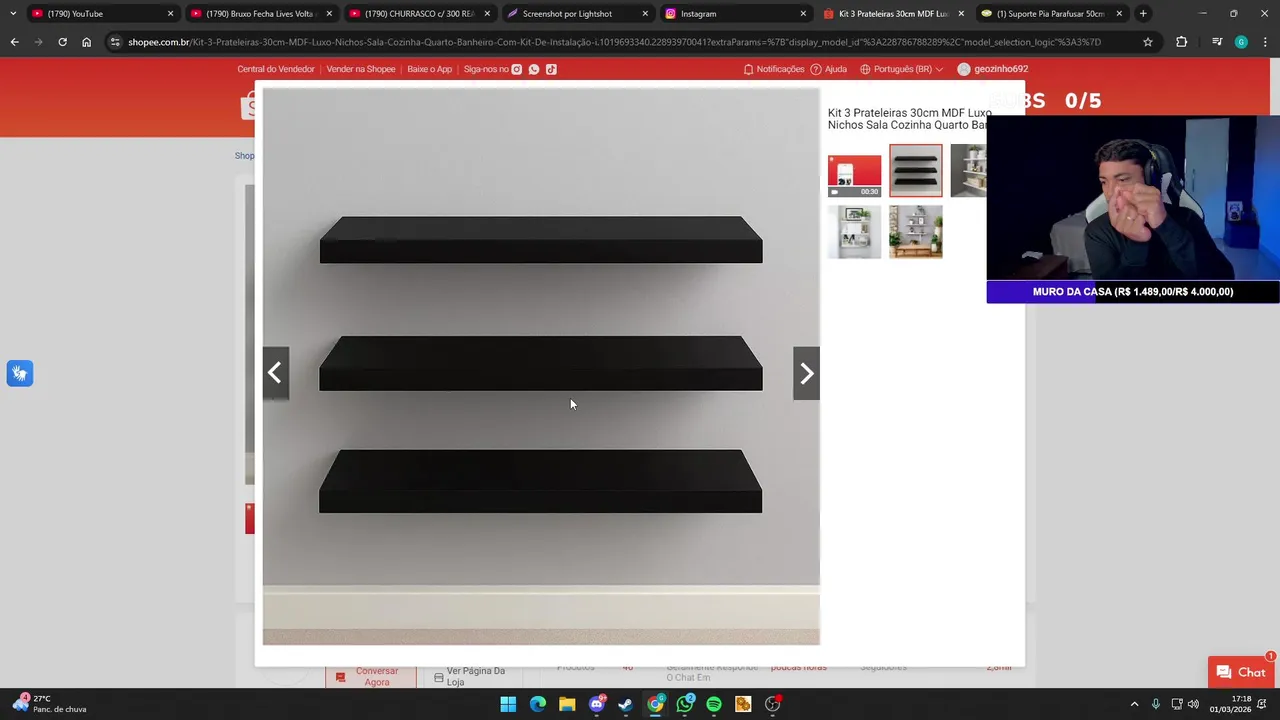View site information for shopee.com.br
Image resolution: width=1280 pixels, height=720 pixels.
point(116,42)
